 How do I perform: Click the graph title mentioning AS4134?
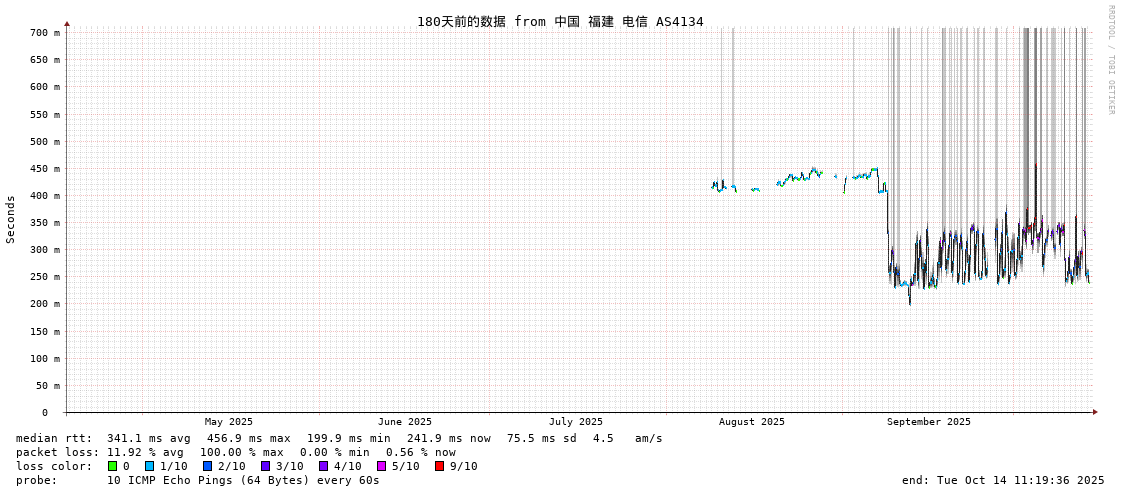560,21
